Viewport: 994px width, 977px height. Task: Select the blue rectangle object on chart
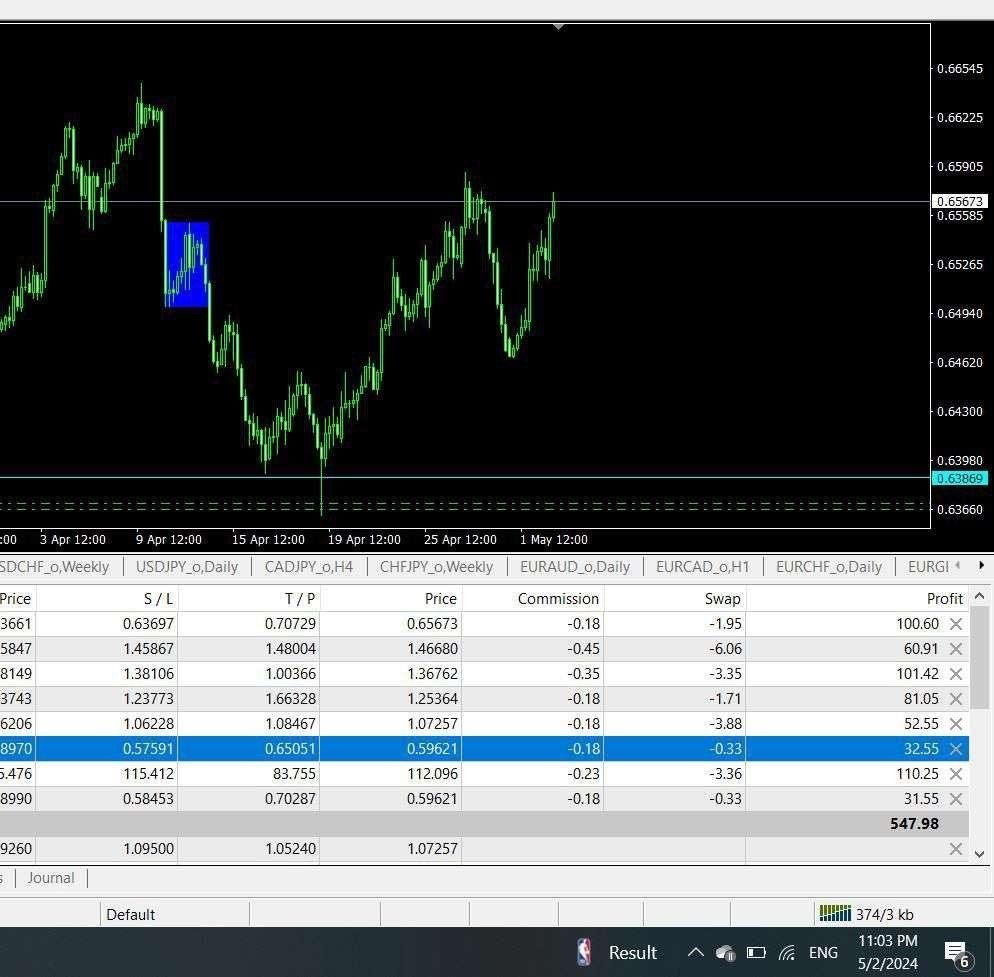click(188, 264)
